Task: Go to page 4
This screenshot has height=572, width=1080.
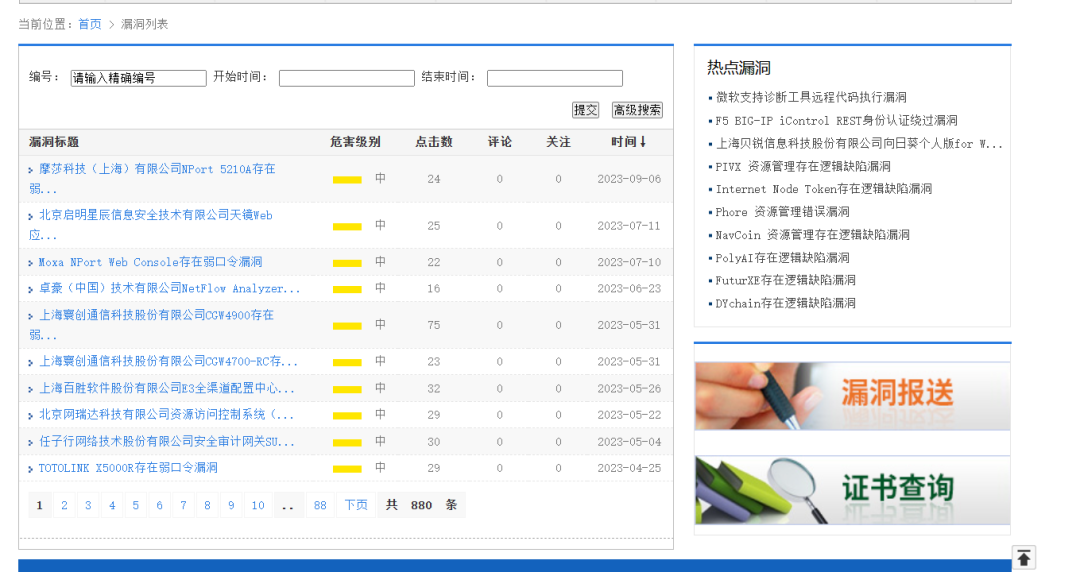Action: 112,505
